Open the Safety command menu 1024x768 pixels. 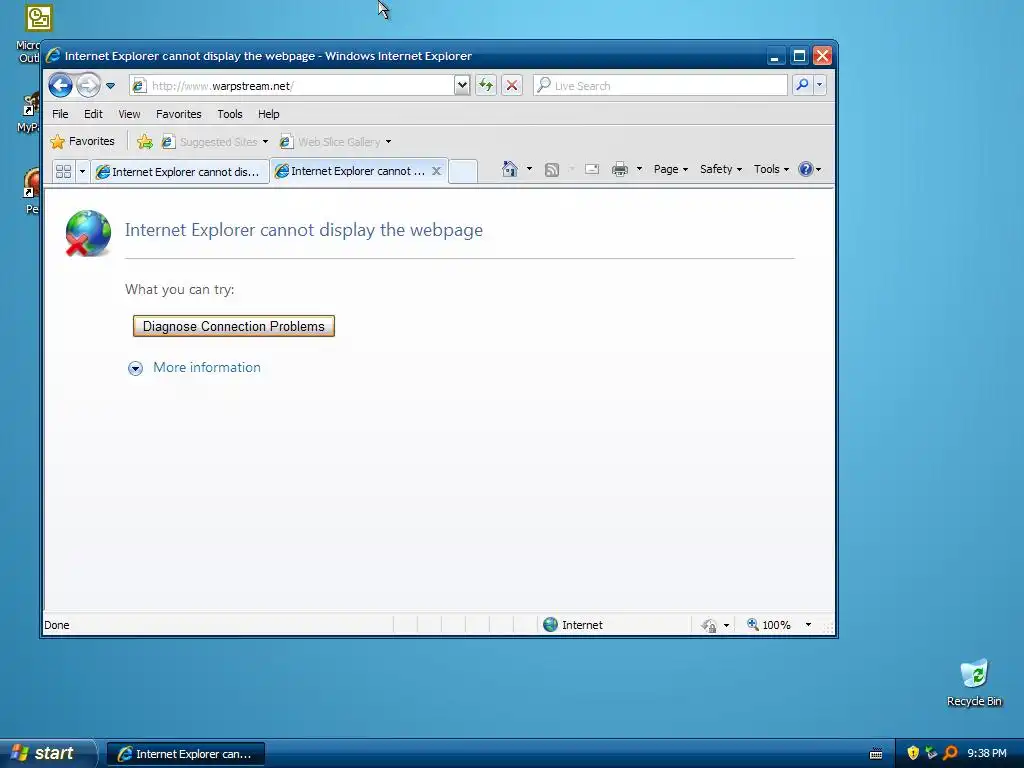point(720,169)
